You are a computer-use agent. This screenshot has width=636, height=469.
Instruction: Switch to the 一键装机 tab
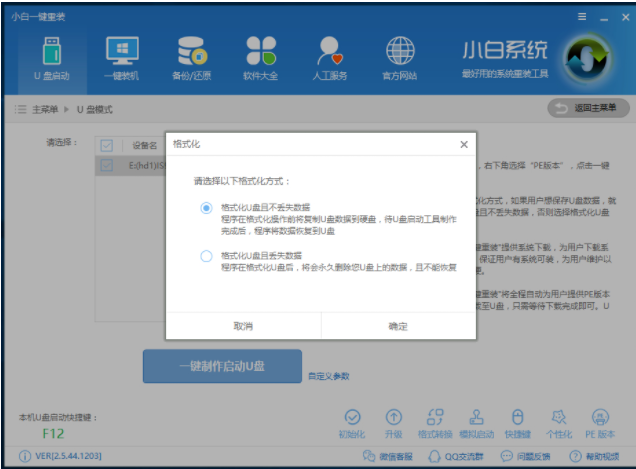pyautogui.click(x=122, y=57)
